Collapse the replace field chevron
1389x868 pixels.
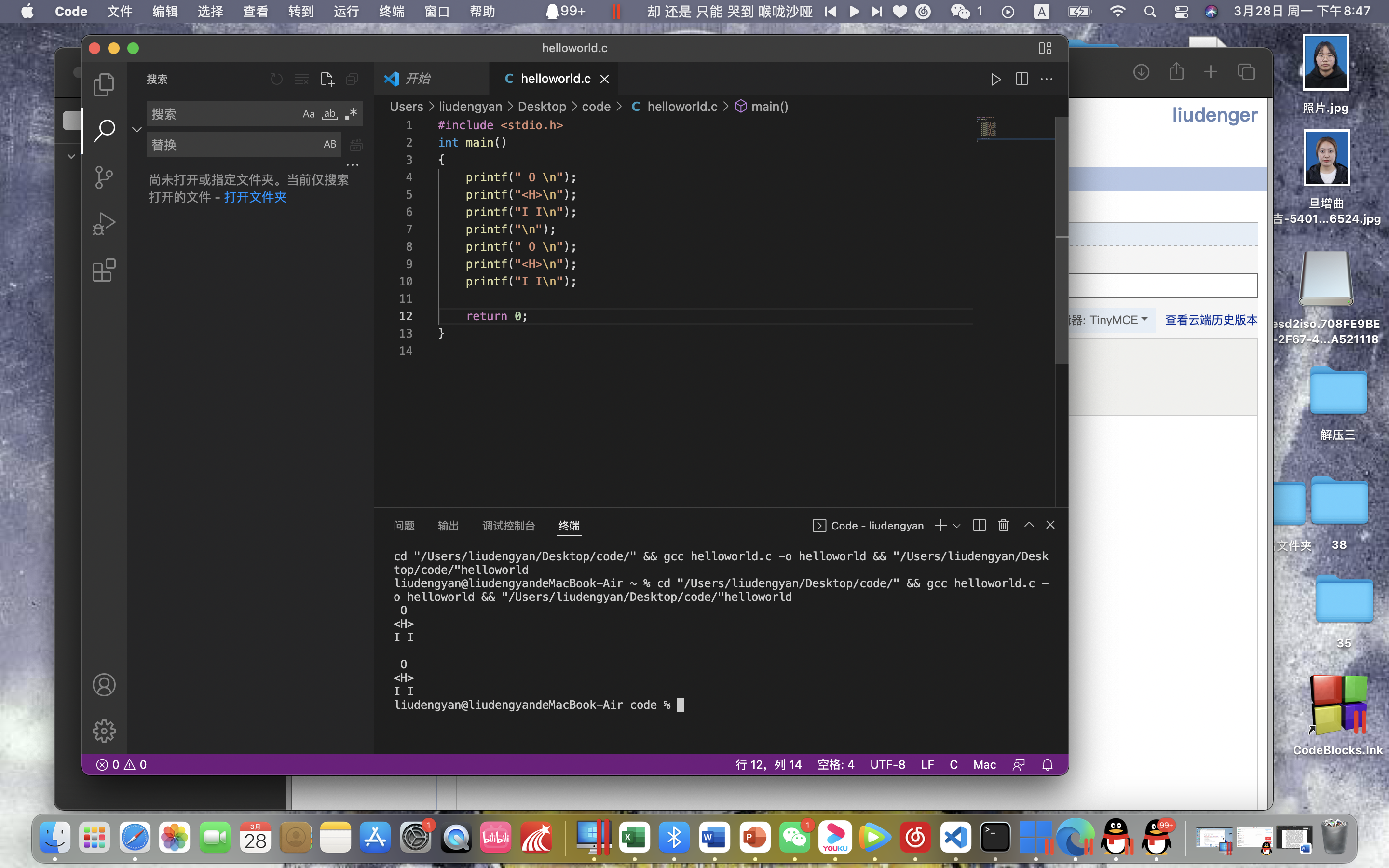click(136, 129)
